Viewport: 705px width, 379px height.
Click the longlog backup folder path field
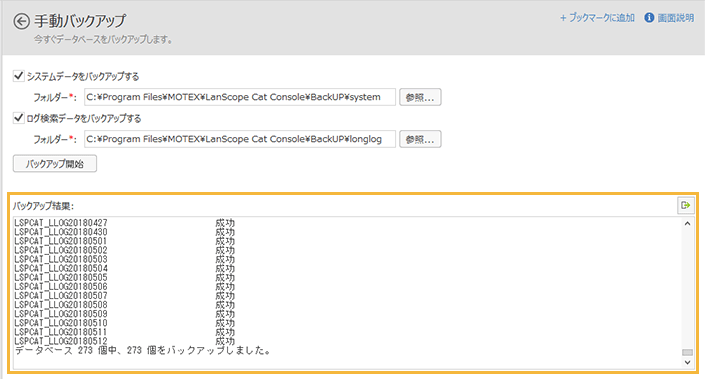pos(240,139)
